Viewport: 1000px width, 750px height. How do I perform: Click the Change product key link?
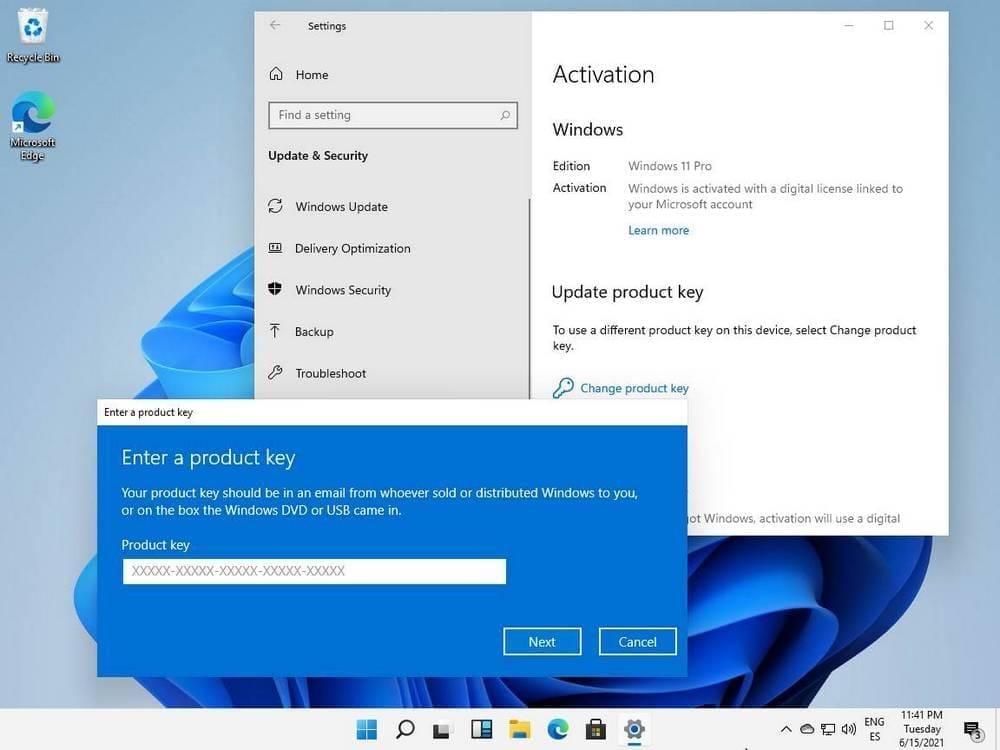tap(634, 388)
